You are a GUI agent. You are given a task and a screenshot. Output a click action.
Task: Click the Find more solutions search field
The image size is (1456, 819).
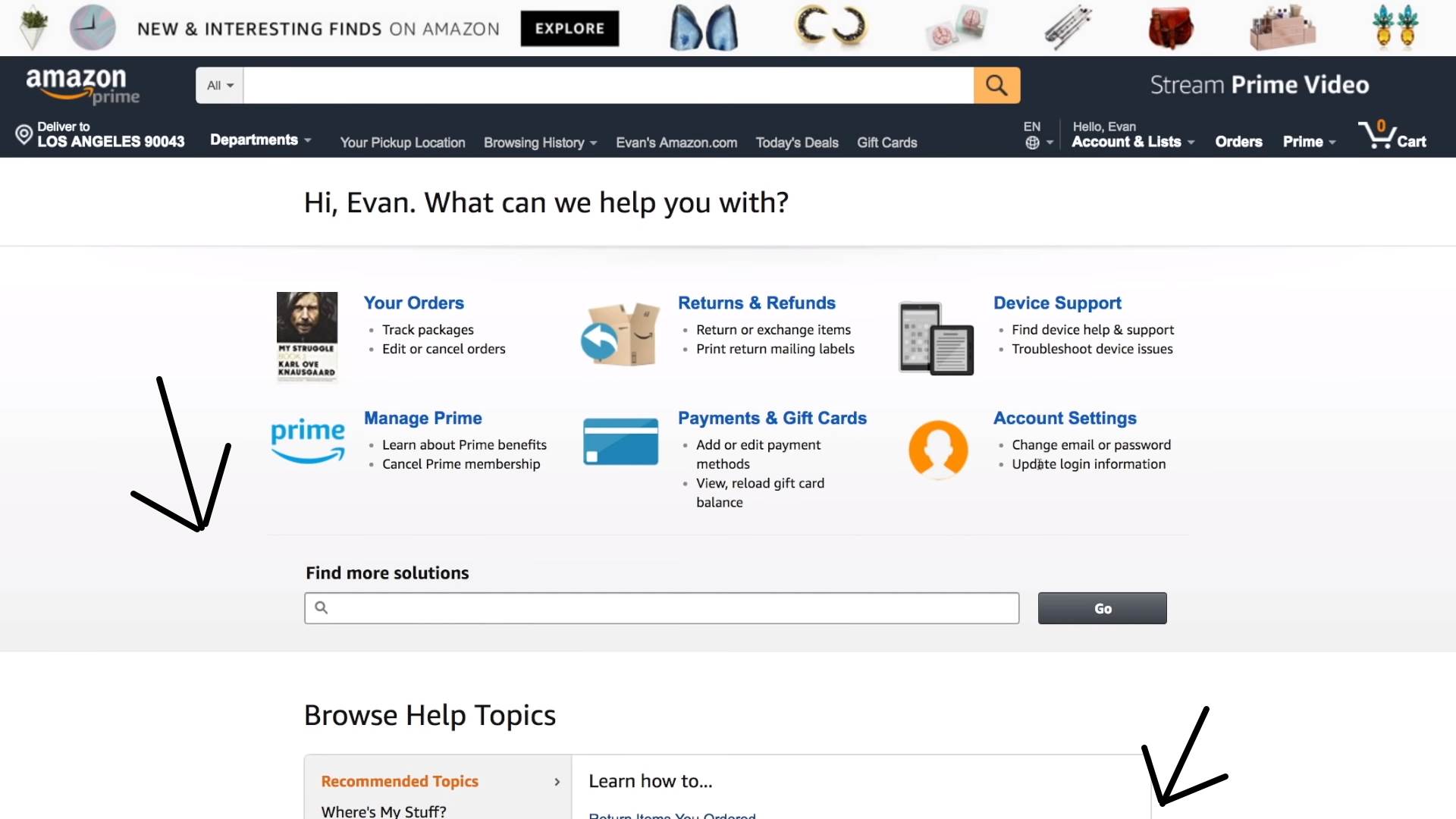pyautogui.click(x=661, y=608)
